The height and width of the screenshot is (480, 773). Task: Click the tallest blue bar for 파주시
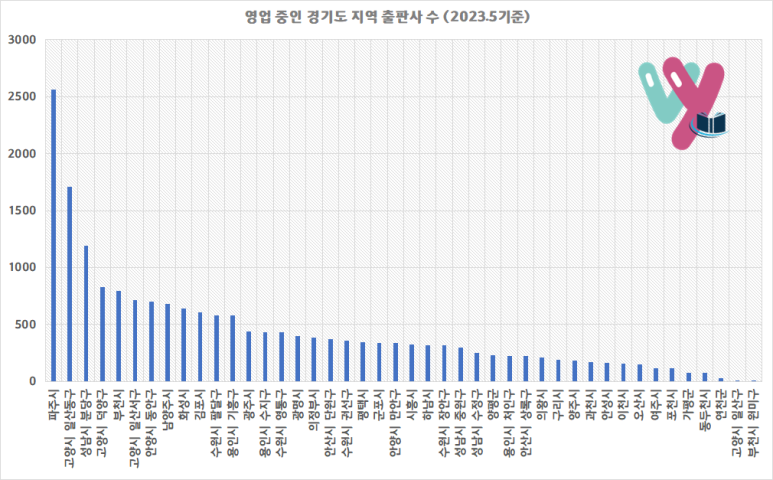(x=54, y=235)
